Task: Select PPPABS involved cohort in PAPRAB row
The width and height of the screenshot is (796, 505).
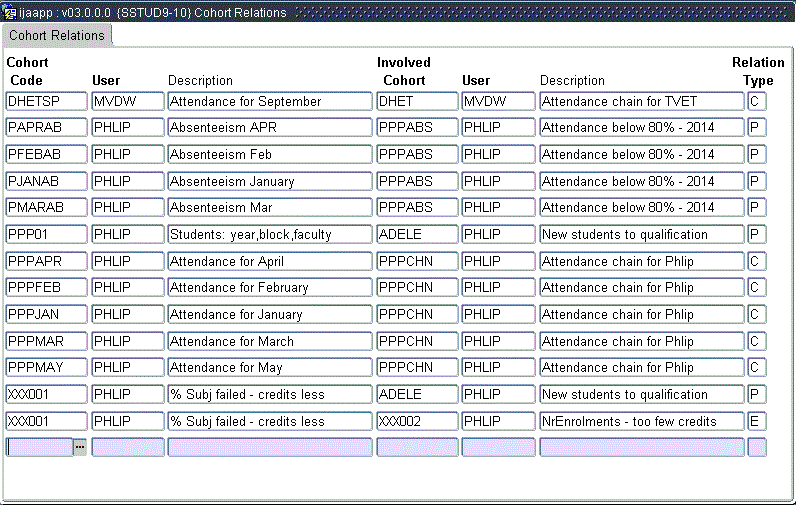Action: click(417, 127)
